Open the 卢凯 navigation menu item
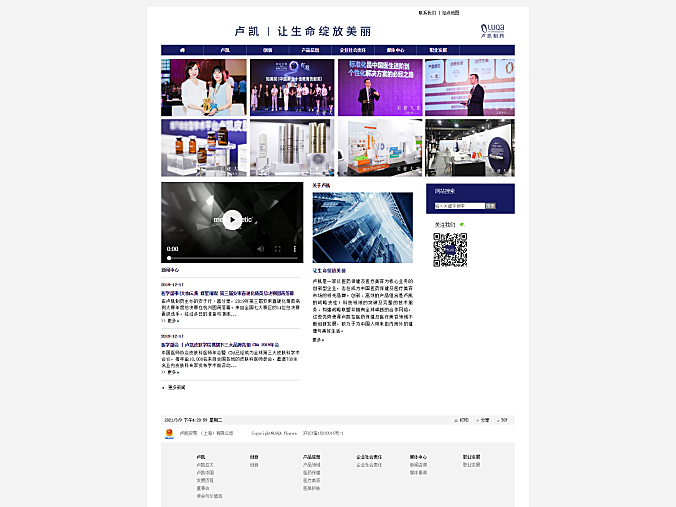The height and width of the screenshot is (507, 676). [225, 50]
